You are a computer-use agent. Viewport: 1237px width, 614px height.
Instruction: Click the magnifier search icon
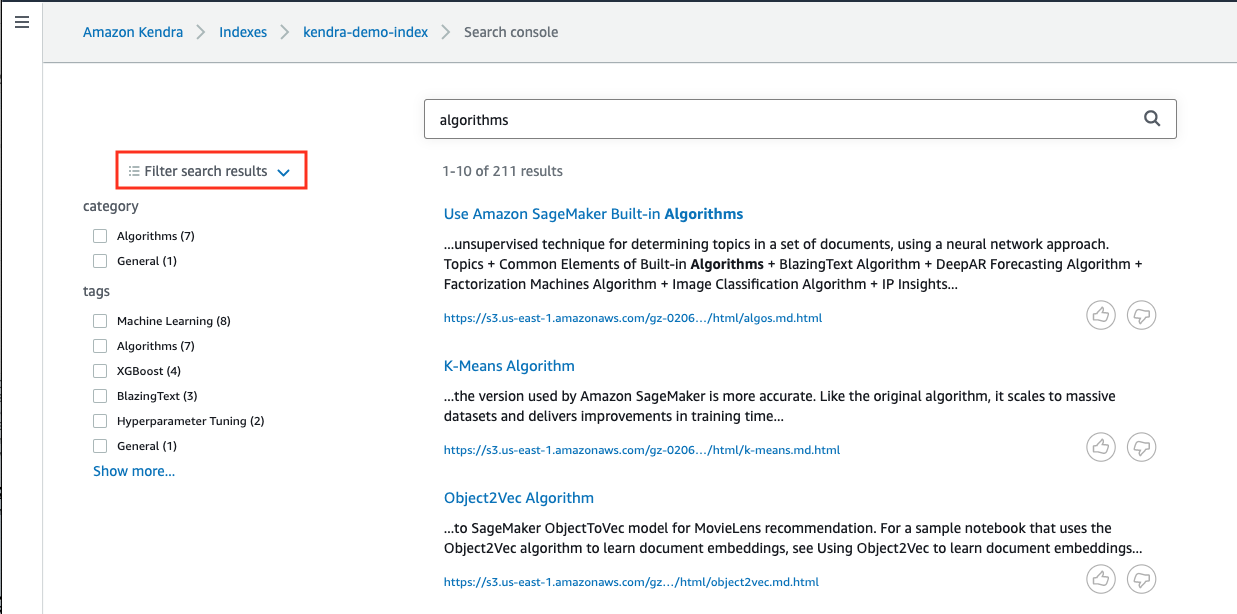point(1152,119)
